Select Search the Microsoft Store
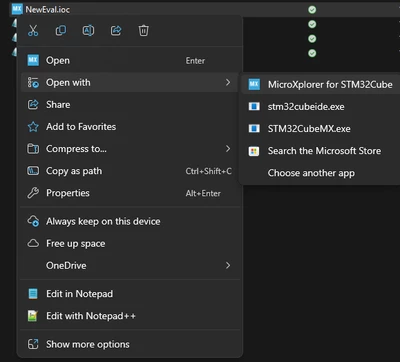The width and height of the screenshot is (400, 362). click(x=321, y=151)
